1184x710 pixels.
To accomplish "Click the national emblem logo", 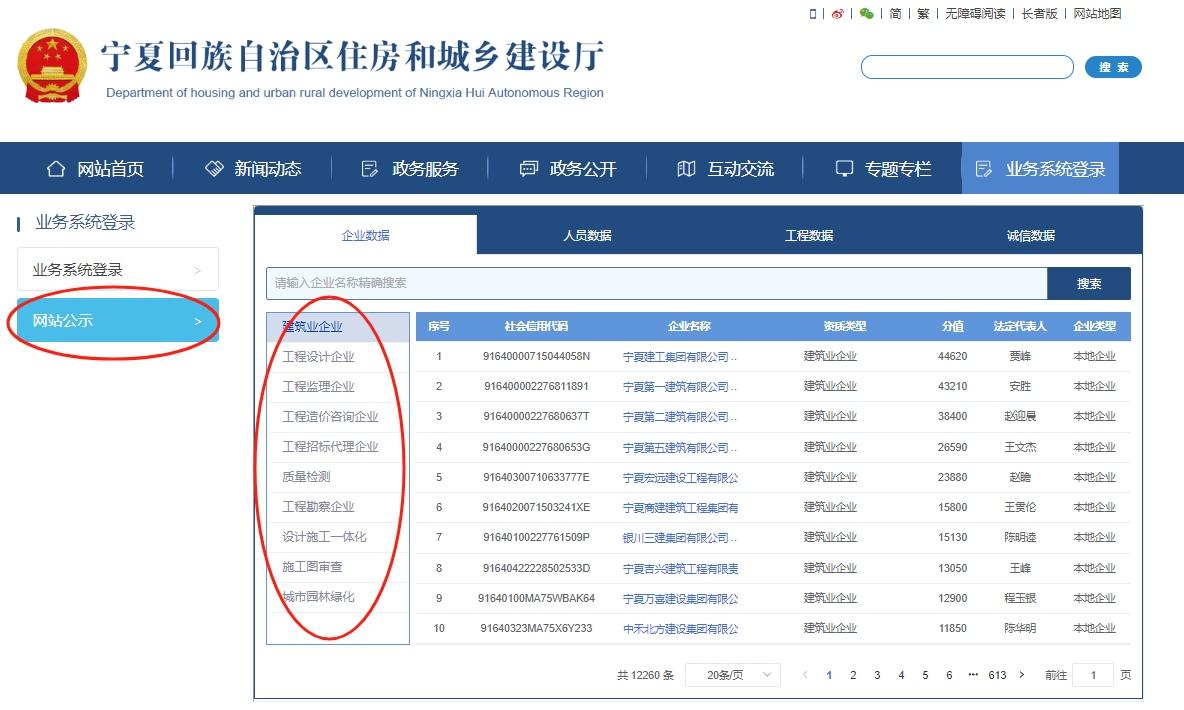I will click(52, 66).
